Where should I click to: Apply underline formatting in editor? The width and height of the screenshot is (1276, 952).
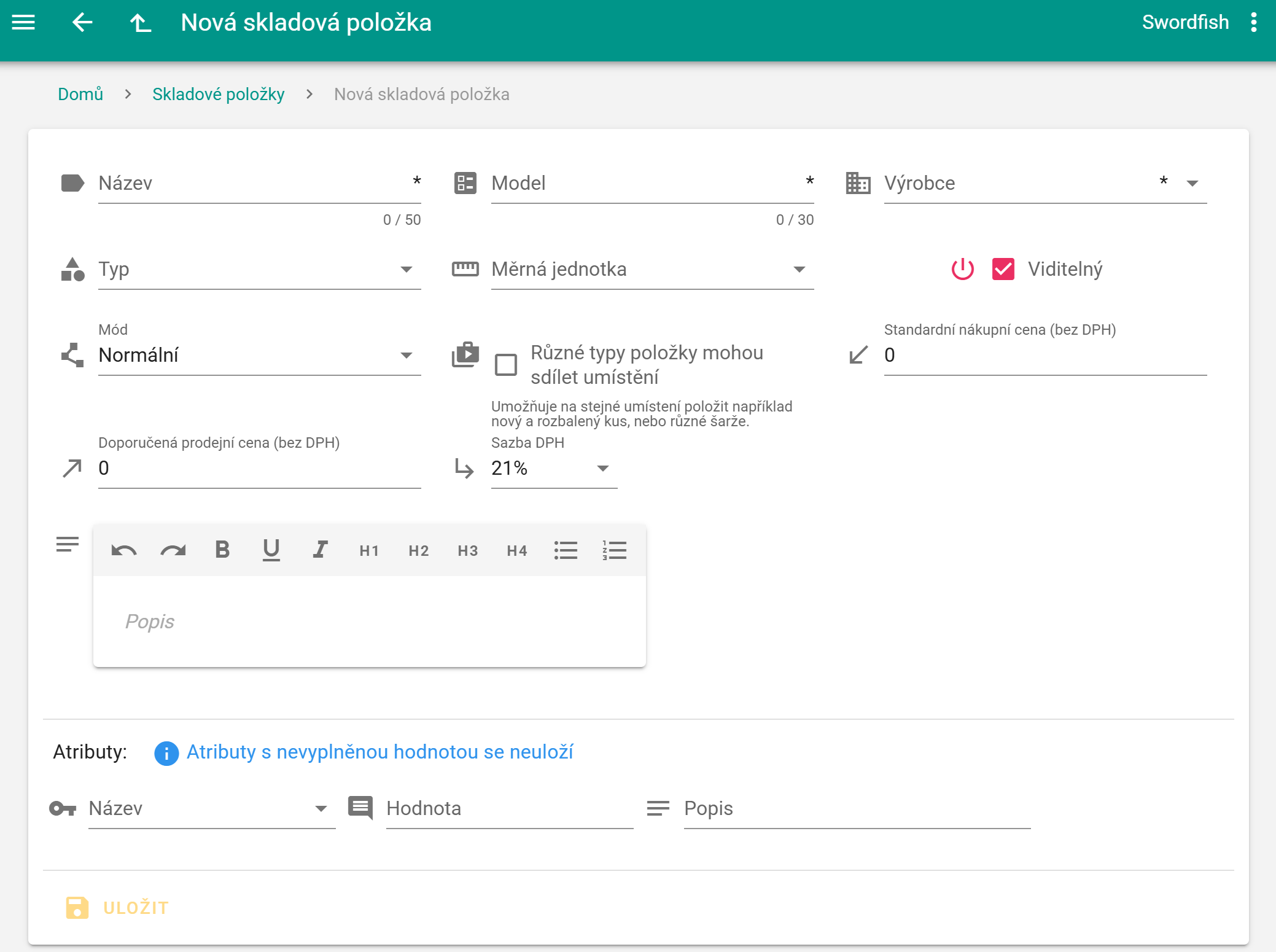coord(271,550)
